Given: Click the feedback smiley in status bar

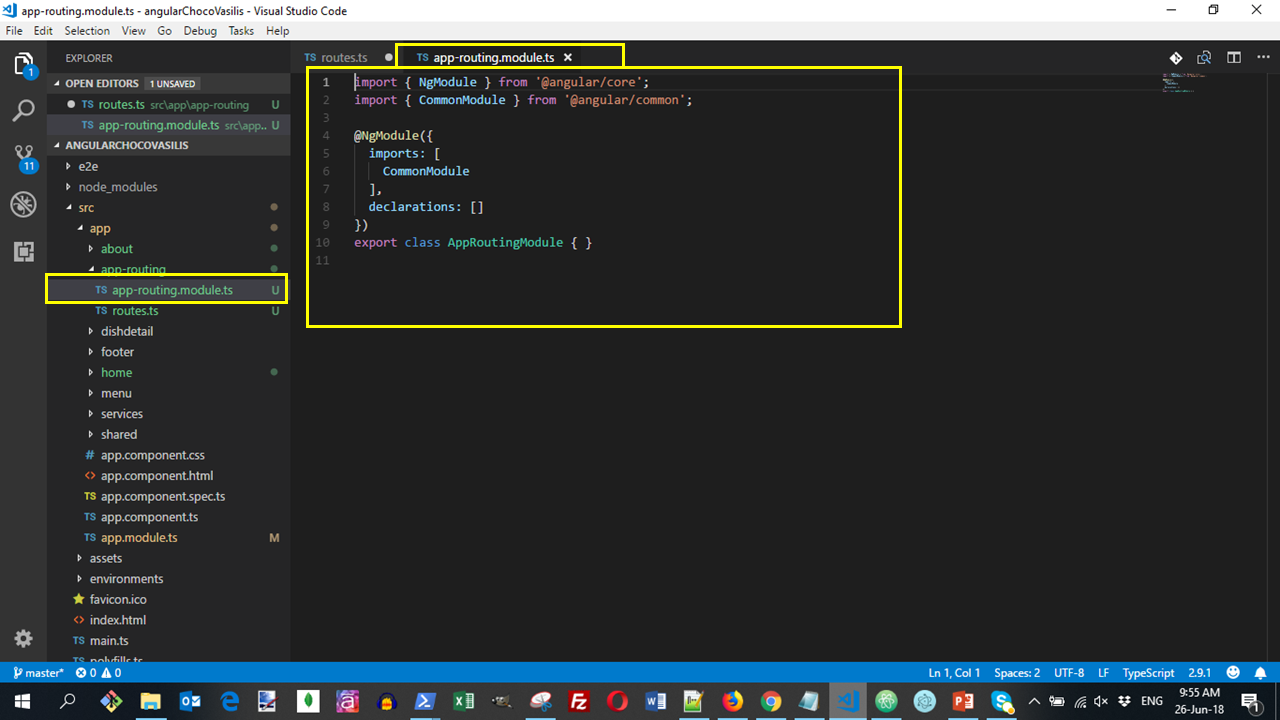Looking at the screenshot, I should 1233,673.
